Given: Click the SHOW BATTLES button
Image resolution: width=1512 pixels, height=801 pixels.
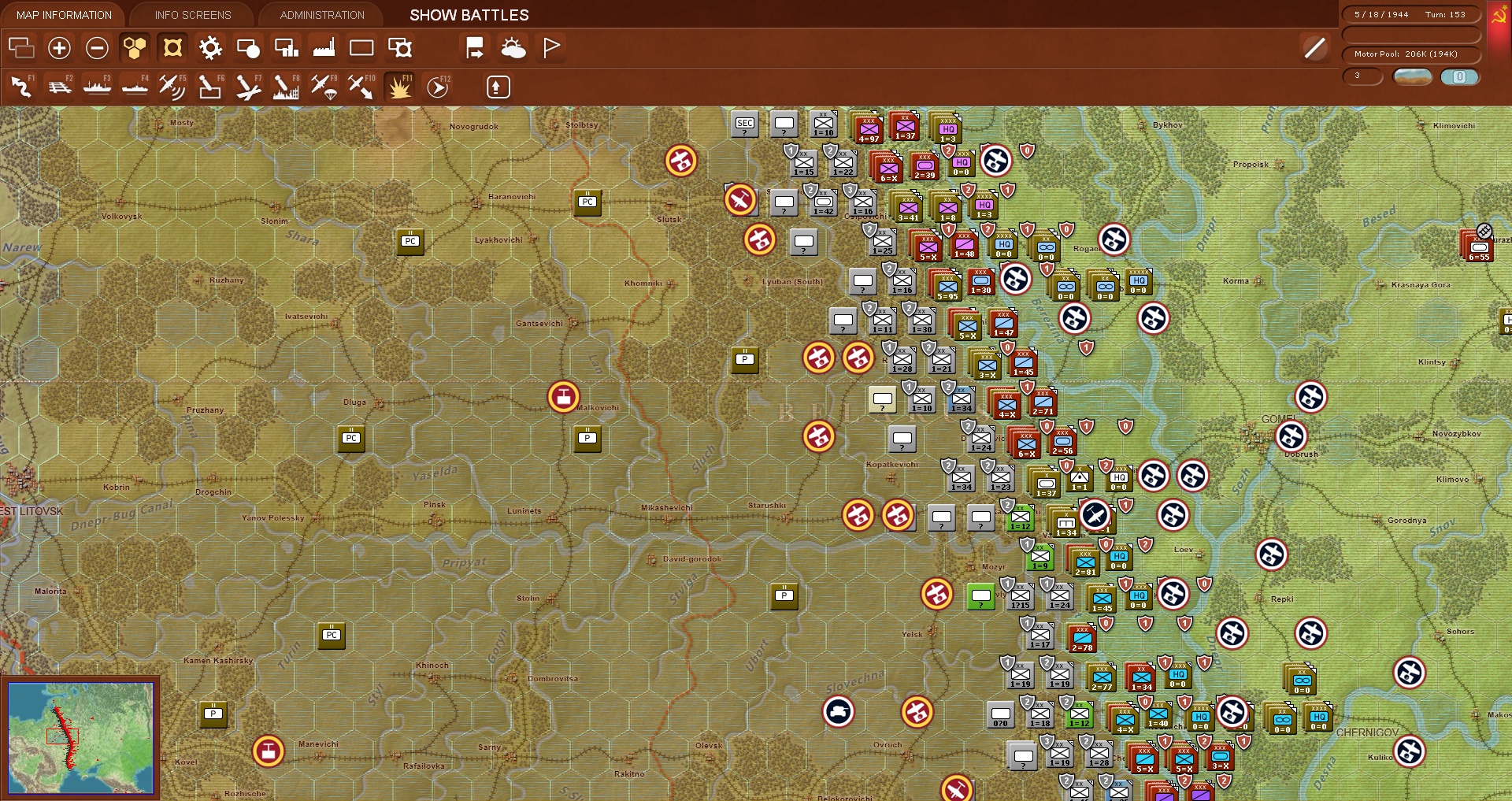Looking at the screenshot, I should 468,14.
